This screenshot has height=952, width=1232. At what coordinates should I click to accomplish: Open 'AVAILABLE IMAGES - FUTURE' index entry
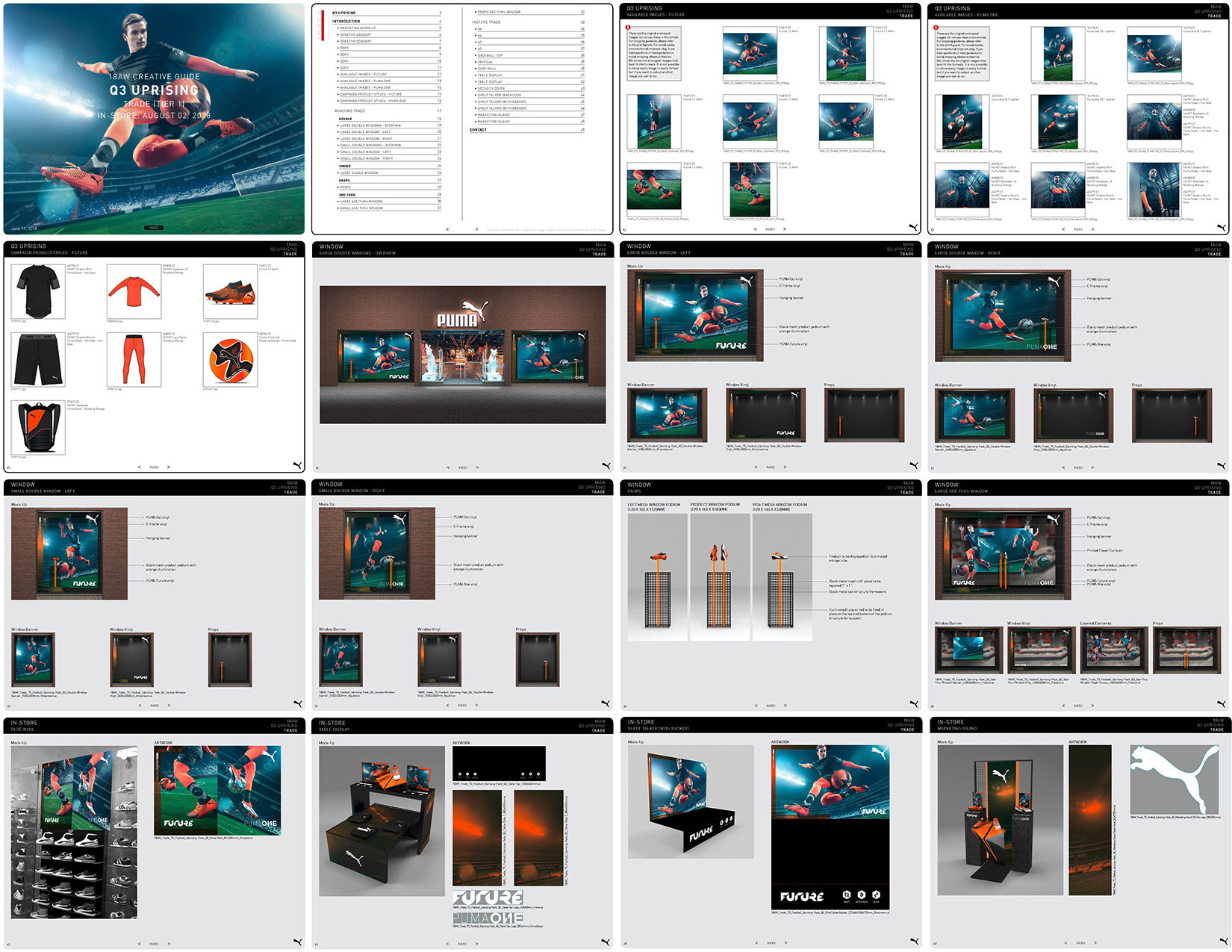[388, 75]
